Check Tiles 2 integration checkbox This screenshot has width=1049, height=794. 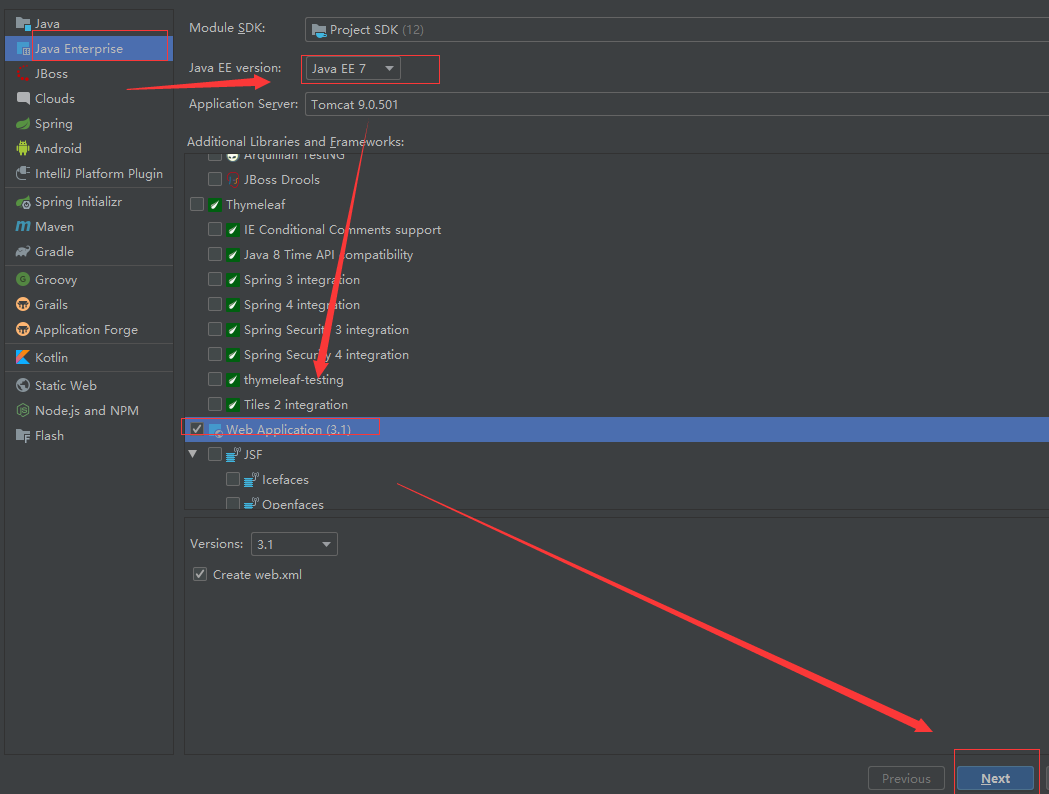215,404
